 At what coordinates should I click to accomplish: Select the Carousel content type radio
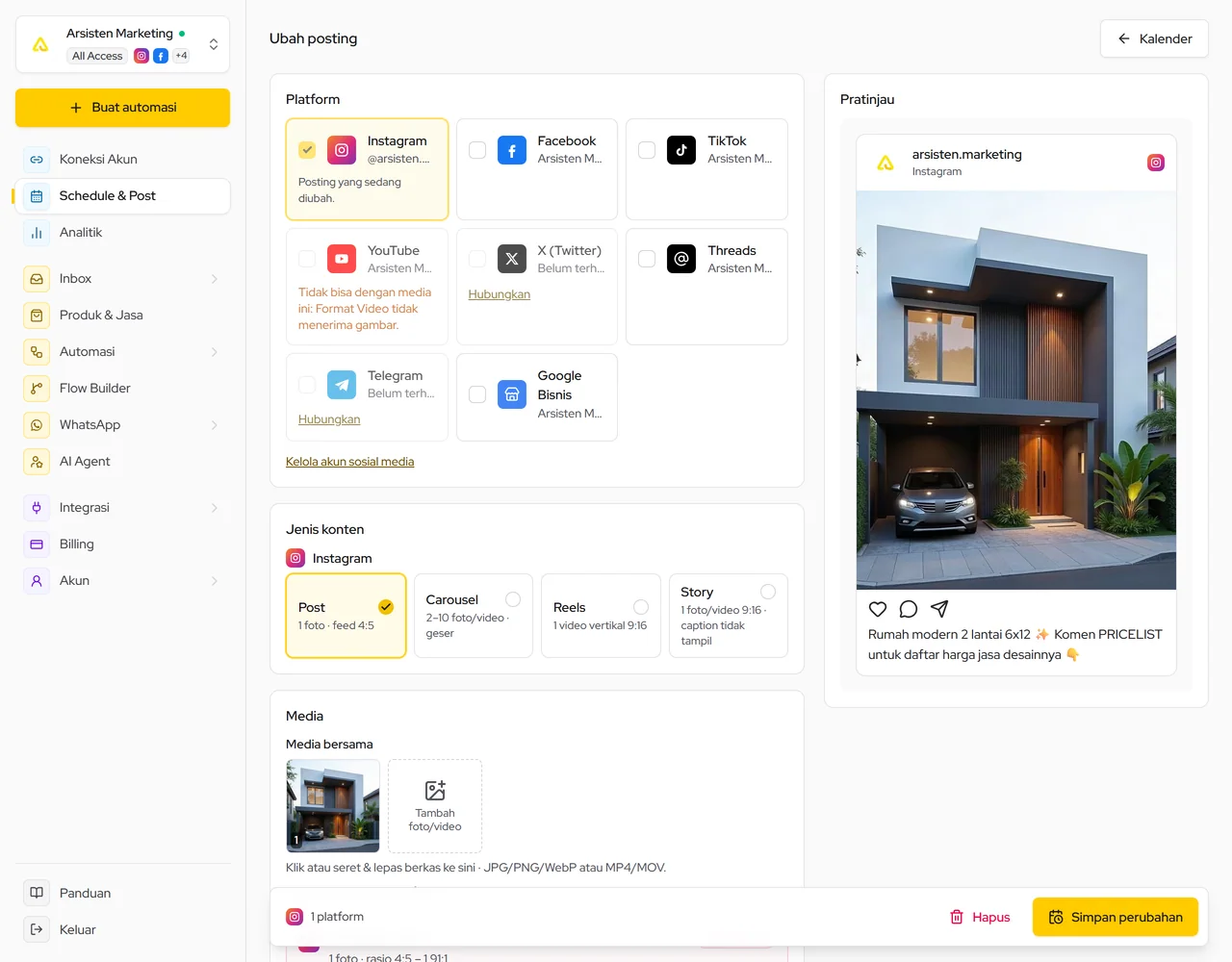[513, 599]
